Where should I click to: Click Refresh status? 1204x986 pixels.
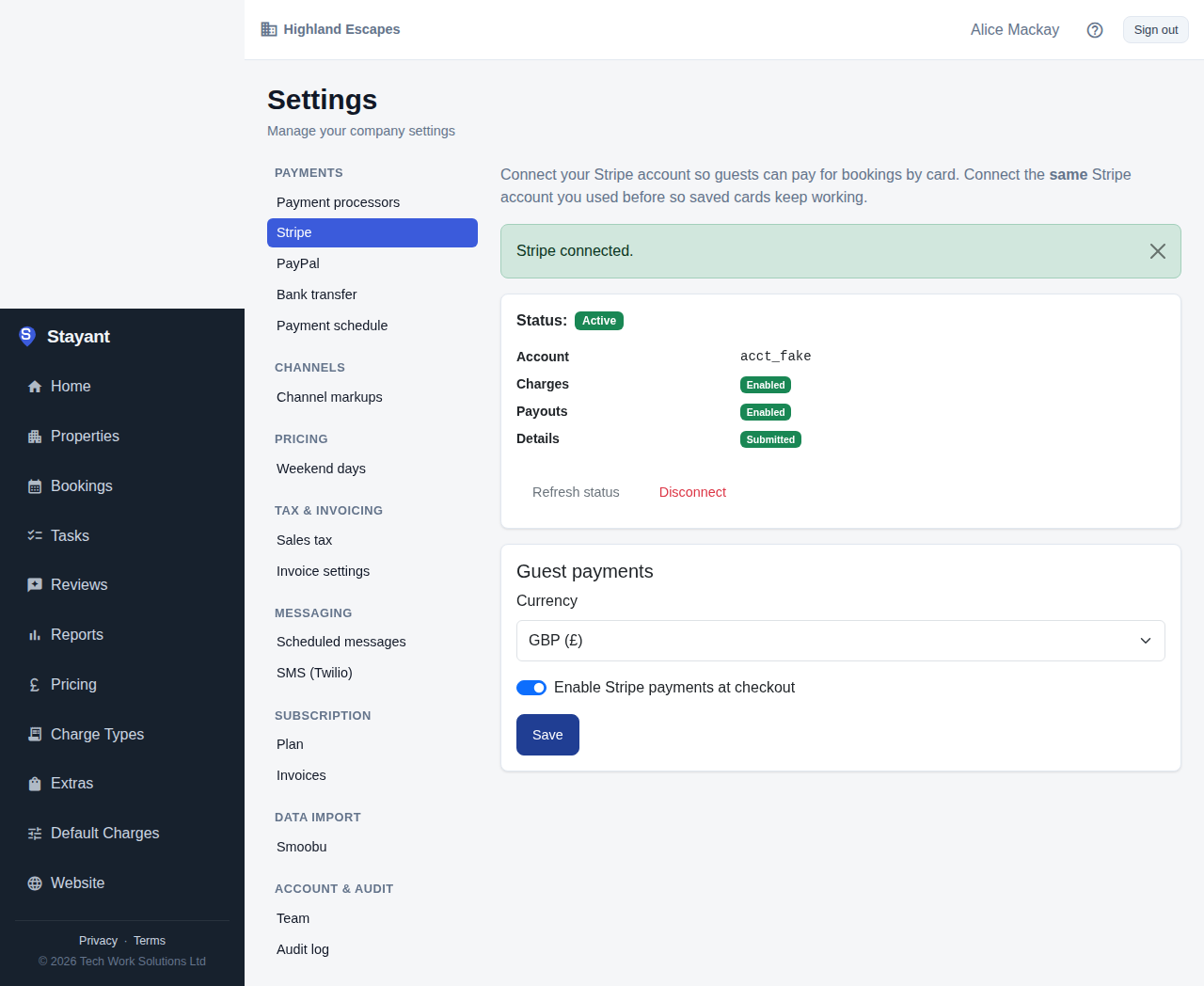coord(576,492)
